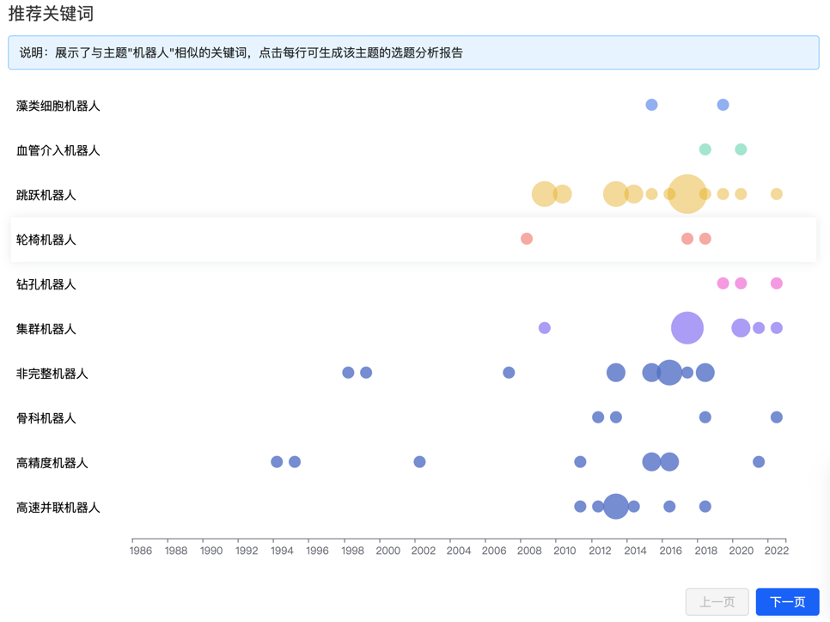The height and width of the screenshot is (622, 830).
Task: Click the largest purple bubble in 集群机器人 row
Action: pos(687,328)
